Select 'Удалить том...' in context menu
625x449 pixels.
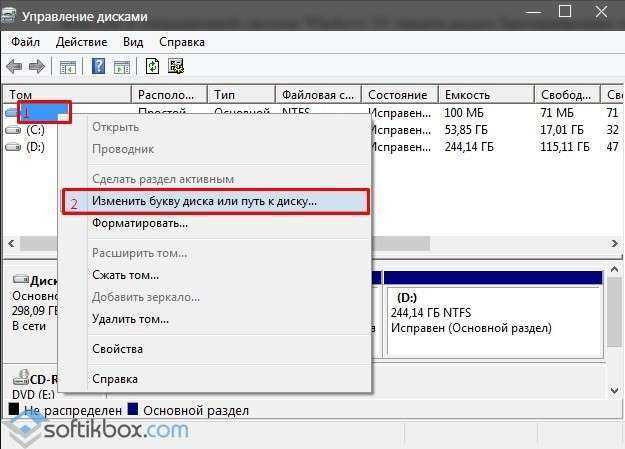point(130,319)
